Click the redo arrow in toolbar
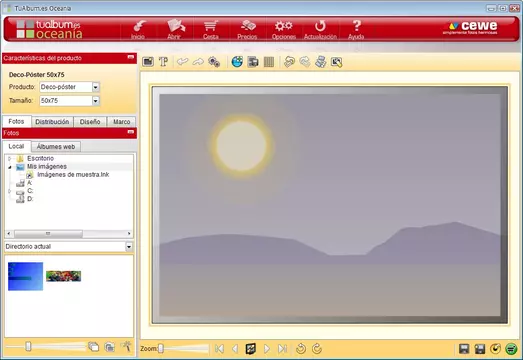Image resolution: width=523 pixels, height=360 pixels. (198, 62)
